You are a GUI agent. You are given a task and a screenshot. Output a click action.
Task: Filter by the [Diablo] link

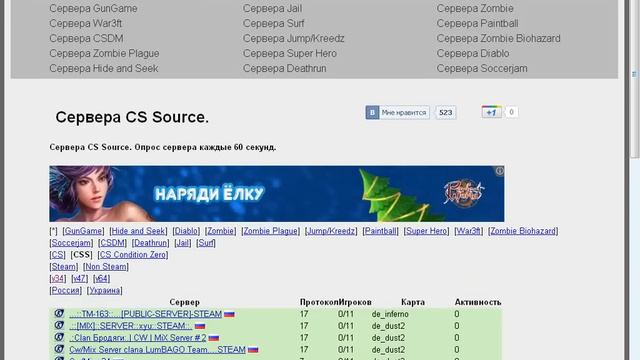pyautogui.click(x=186, y=231)
